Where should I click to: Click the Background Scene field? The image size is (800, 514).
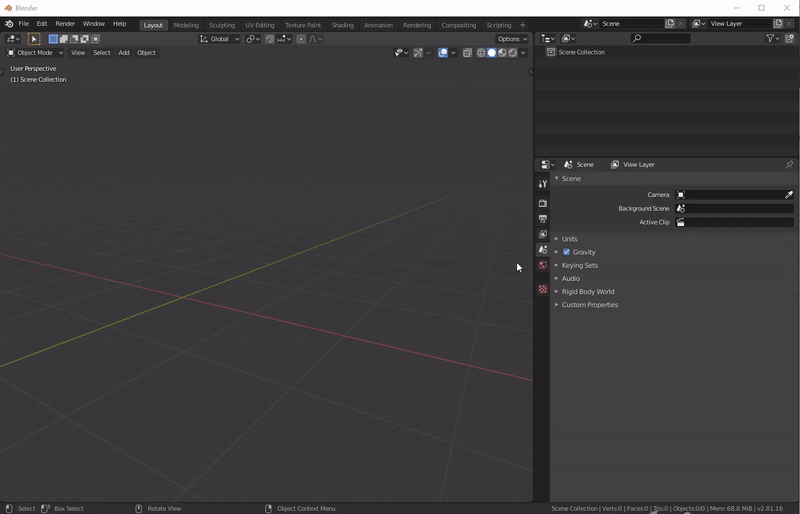tap(734, 208)
